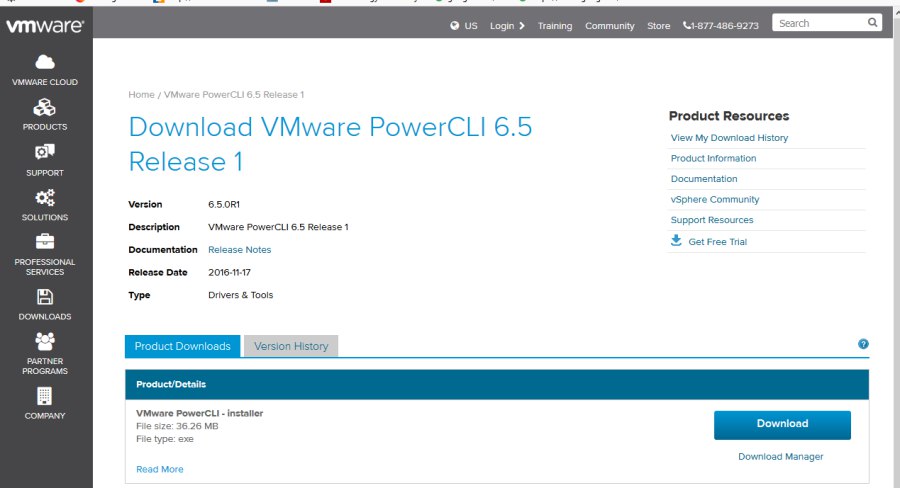Click the description value VMware PowerCLI 6.5 Release 1
This screenshot has width=900, height=488.
278,227
